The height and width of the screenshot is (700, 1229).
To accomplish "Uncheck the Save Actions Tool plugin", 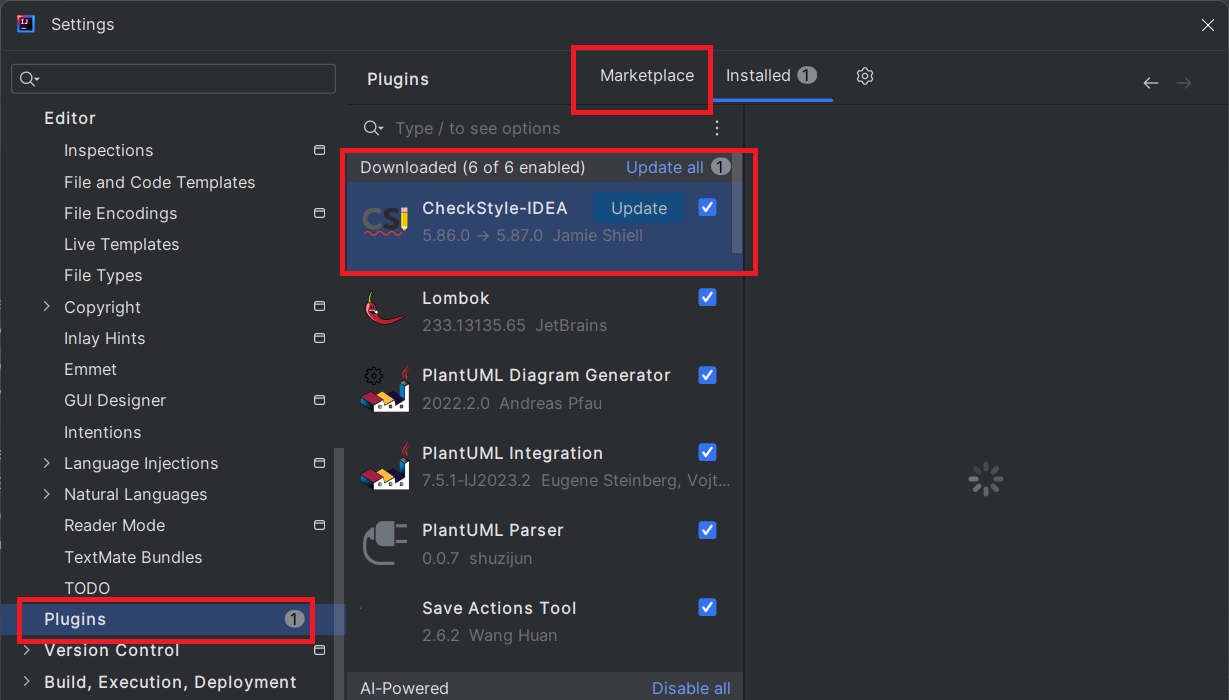I will coord(707,607).
